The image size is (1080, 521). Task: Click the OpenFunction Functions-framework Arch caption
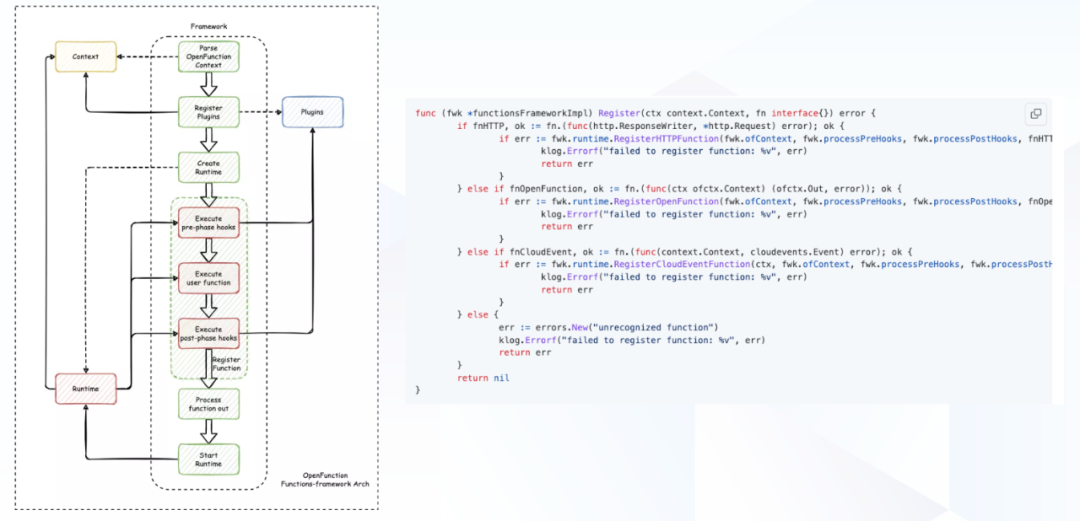coord(325,480)
